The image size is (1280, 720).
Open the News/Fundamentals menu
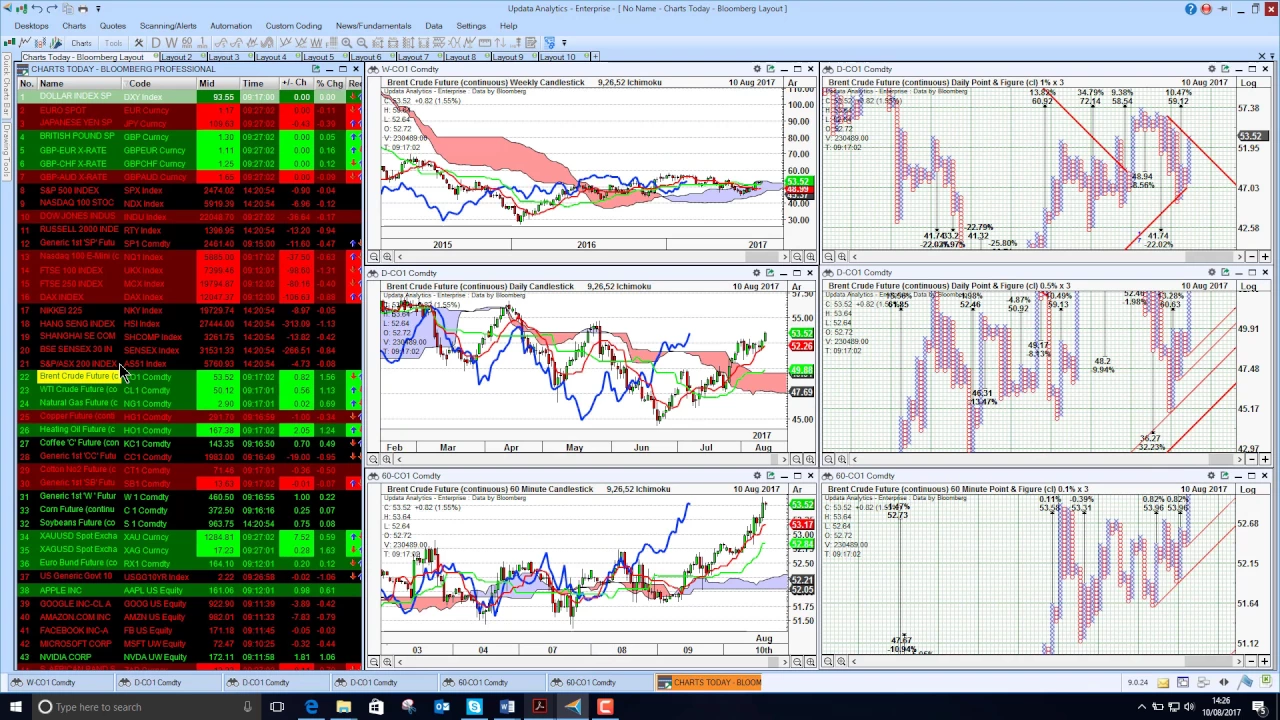pyautogui.click(x=373, y=26)
